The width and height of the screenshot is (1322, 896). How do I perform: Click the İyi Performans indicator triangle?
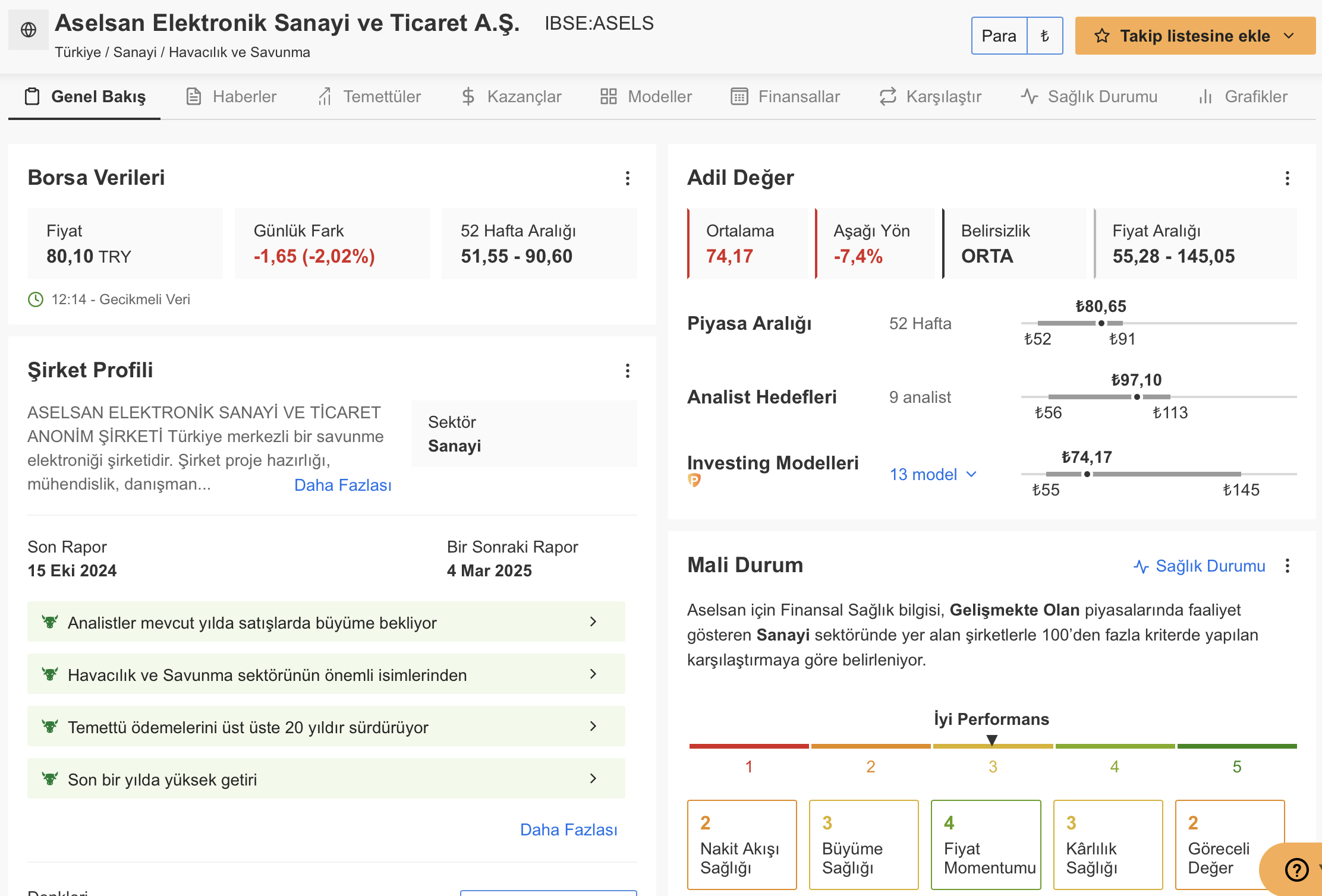click(992, 740)
